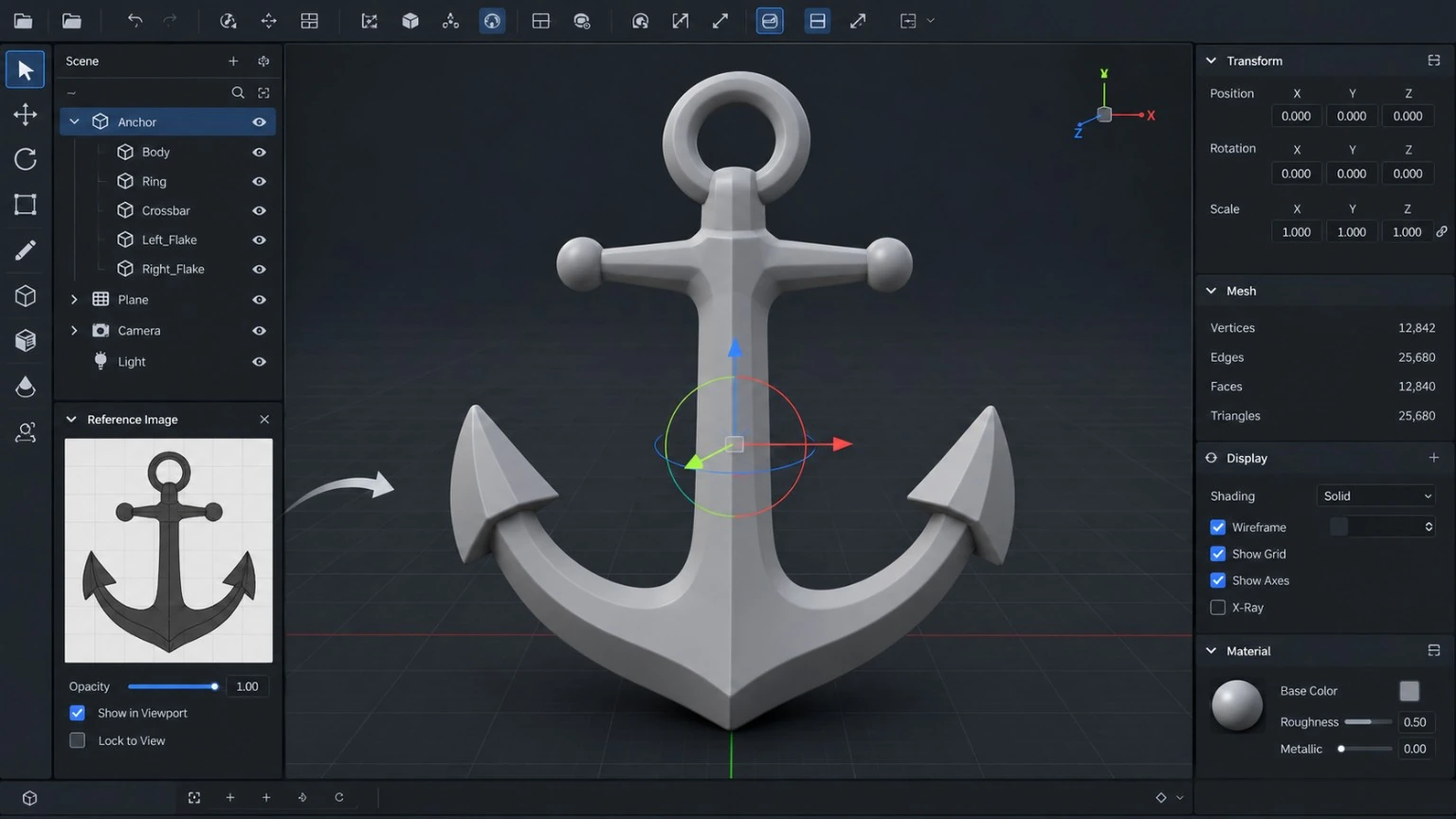Viewport: 1456px width, 819px height.
Task: Click the Transform panel options icon
Action: point(1434,61)
